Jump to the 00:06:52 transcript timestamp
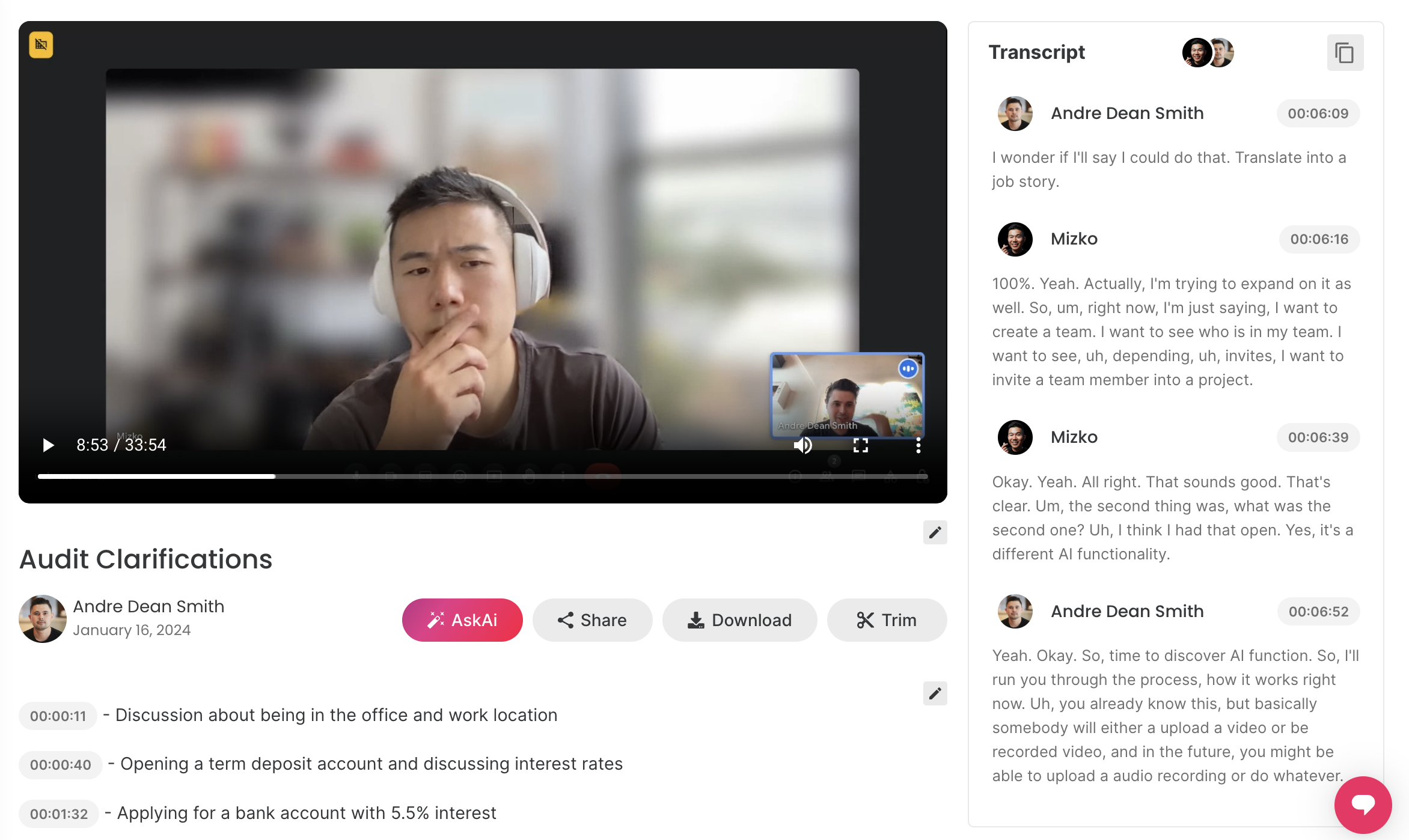The height and width of the screenshot is (840, 1409). pyautogui.click(x=1318, y=612)
